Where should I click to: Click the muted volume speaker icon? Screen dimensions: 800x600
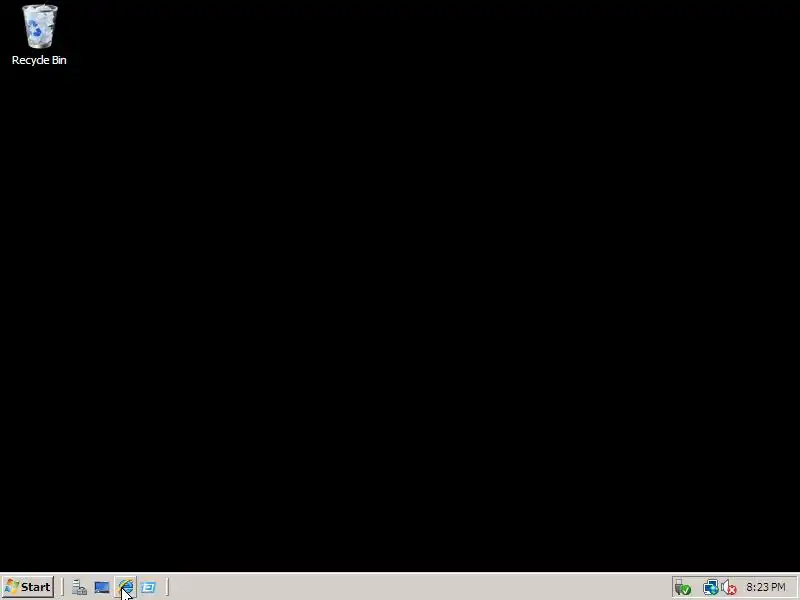(729, 588)
